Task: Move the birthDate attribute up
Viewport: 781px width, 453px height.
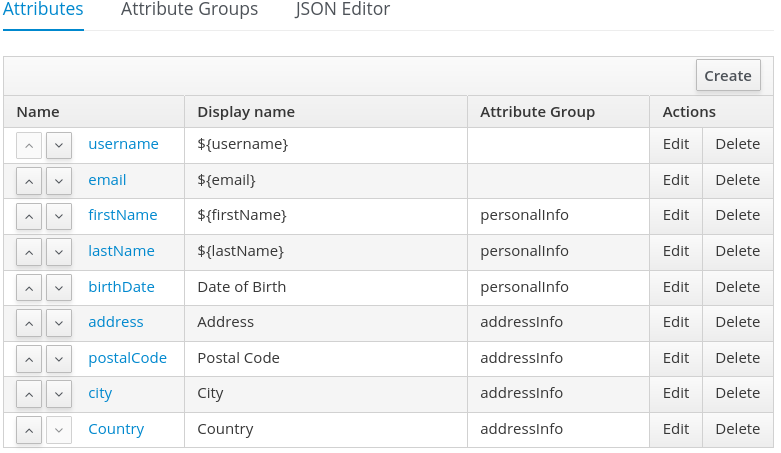Action: [x=29, y=288]
